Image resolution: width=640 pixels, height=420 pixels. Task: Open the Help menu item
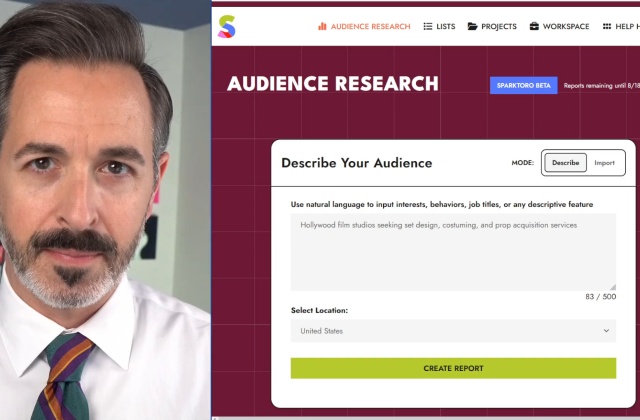[621, 27]
